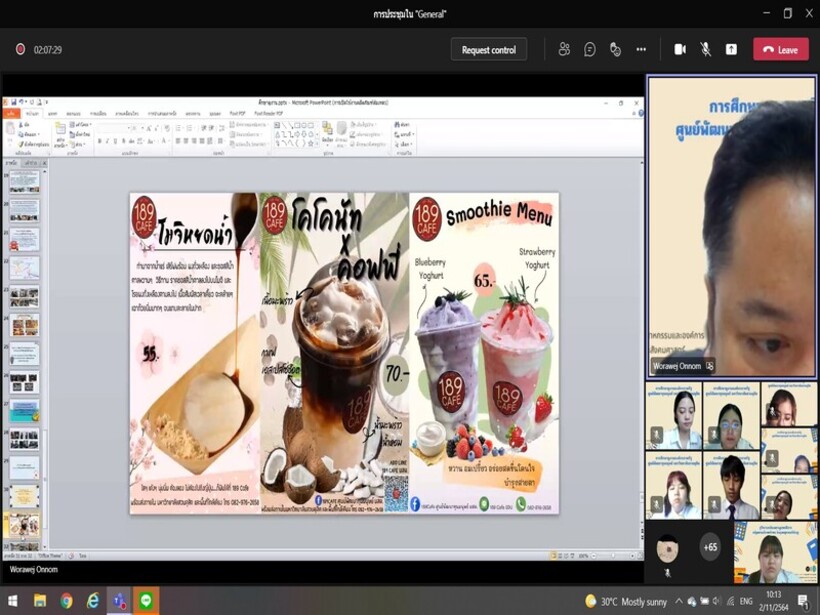Image resolution: width=820 pixels, height=615 pixels.
Task: Open the Arrange dropdown
Action: tap(327, 132)
